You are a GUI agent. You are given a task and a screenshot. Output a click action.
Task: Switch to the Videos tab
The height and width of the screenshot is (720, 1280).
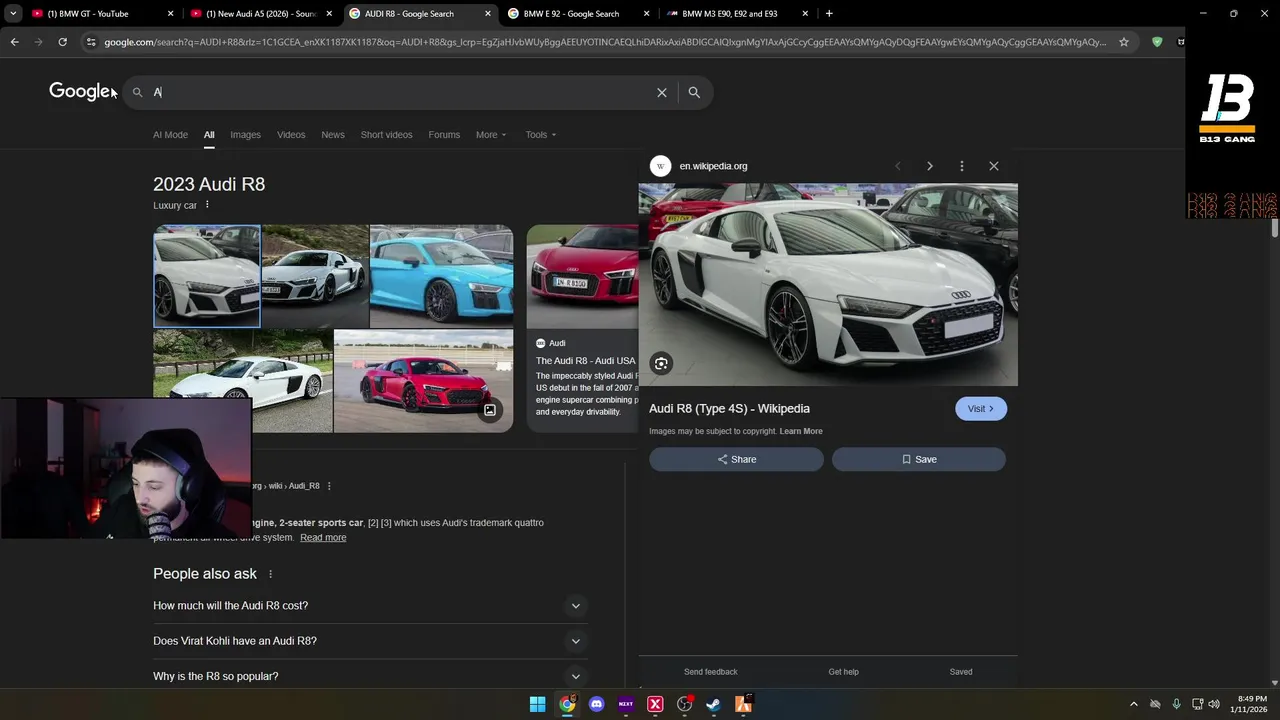(291, 134)
